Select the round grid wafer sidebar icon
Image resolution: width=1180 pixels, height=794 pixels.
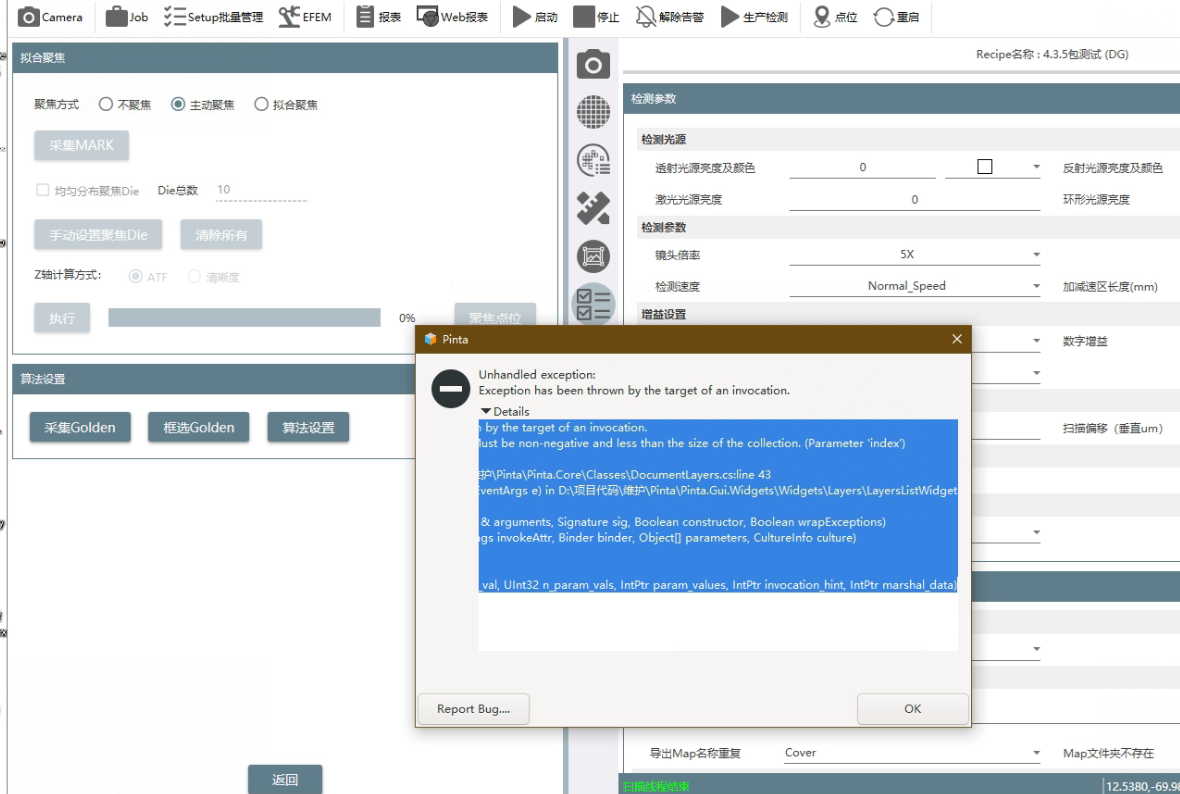pos(594,112)
